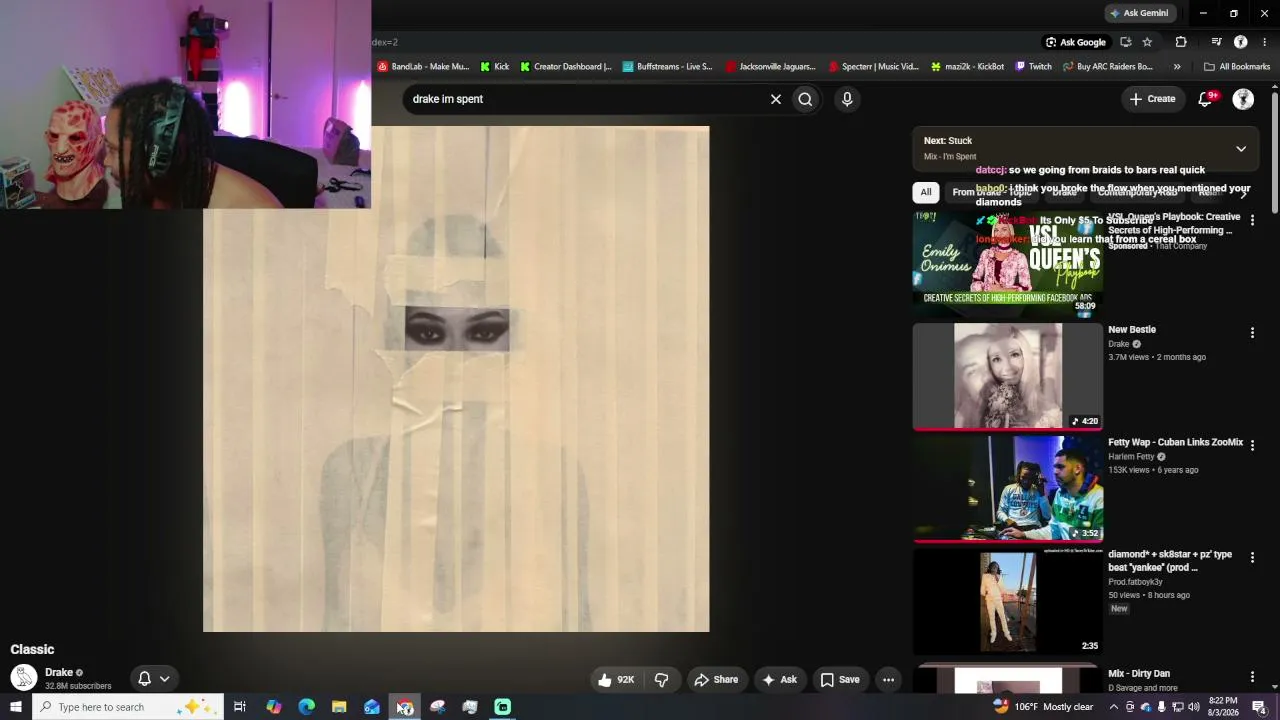Click the Create button
The height and width of the screenshot is (720, 1280).
(1152, 99)
